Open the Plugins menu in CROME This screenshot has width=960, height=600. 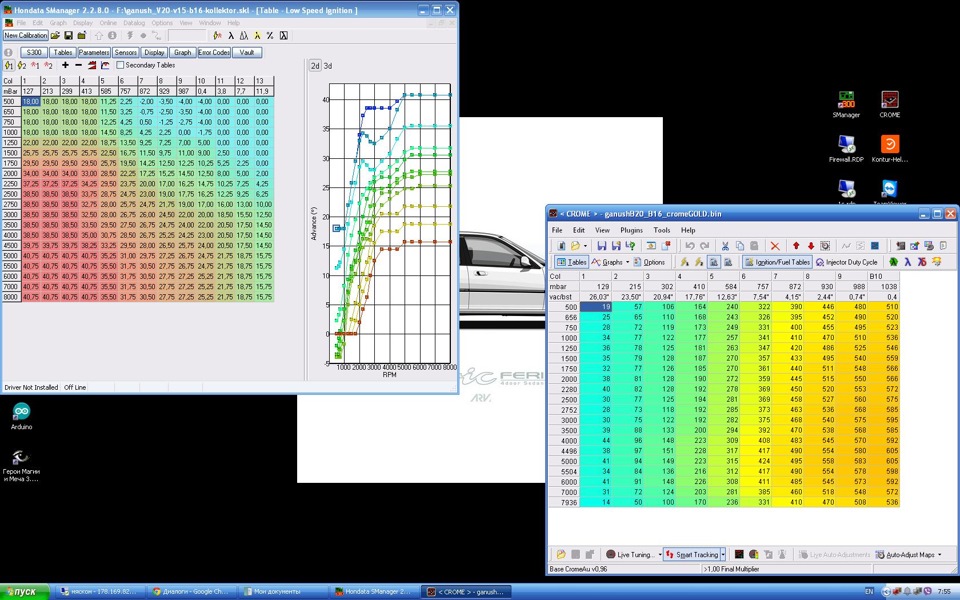tap(631, 230)
